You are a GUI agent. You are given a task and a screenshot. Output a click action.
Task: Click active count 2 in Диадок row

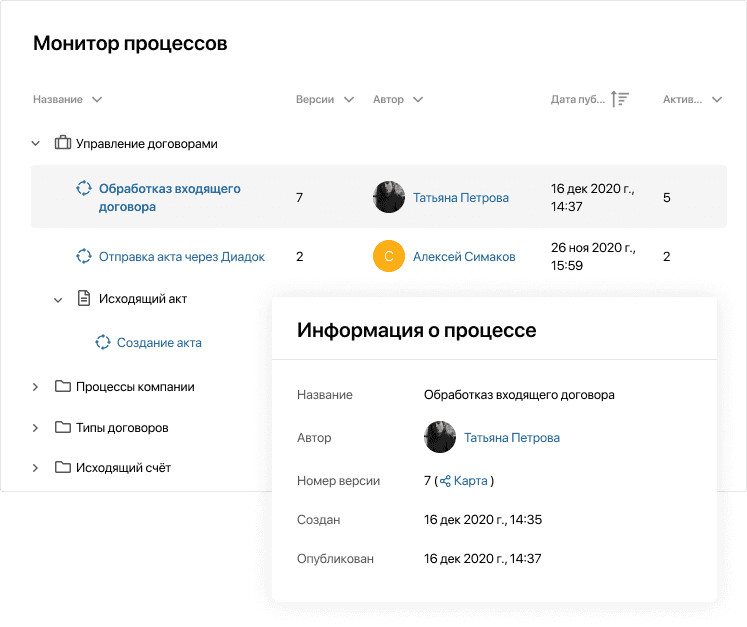tap(666, 257)
